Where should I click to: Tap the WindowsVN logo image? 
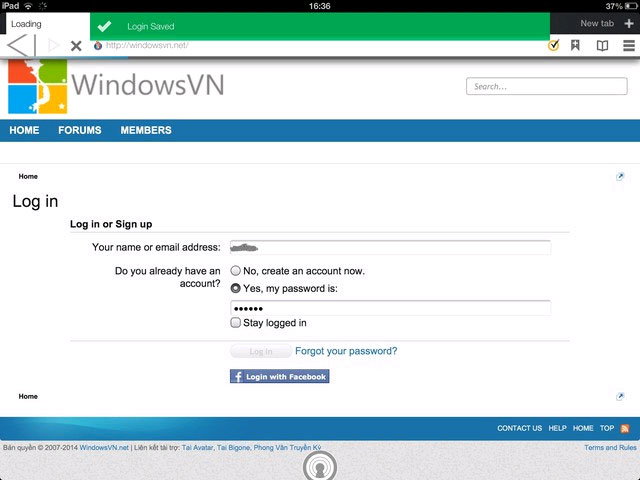pos(38,86)
